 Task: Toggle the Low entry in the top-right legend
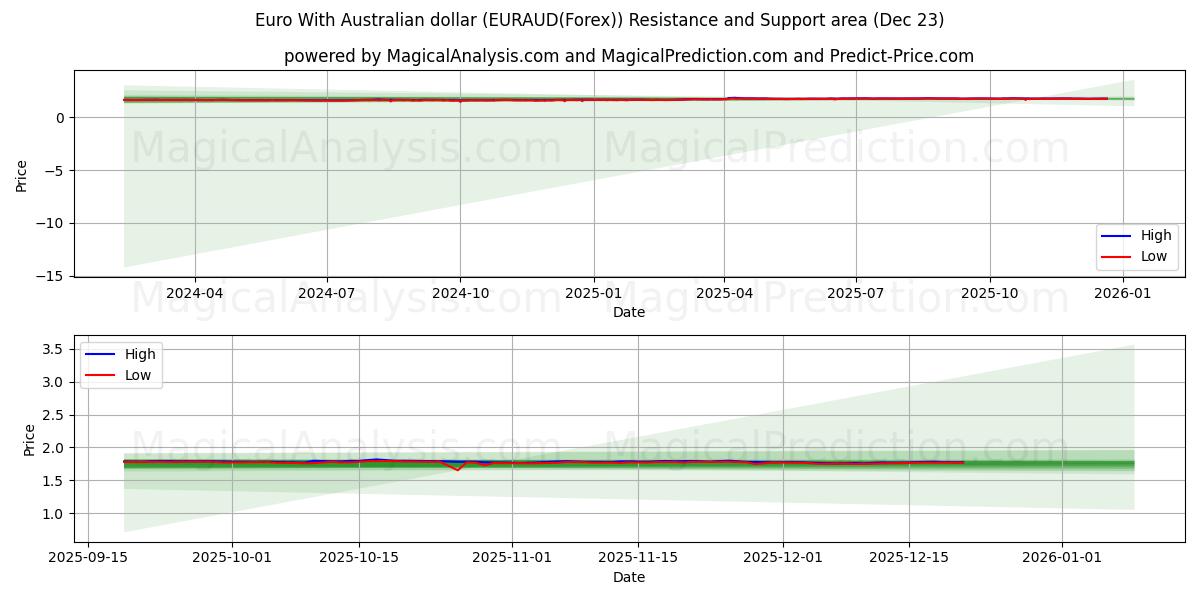click(1150, 255)
